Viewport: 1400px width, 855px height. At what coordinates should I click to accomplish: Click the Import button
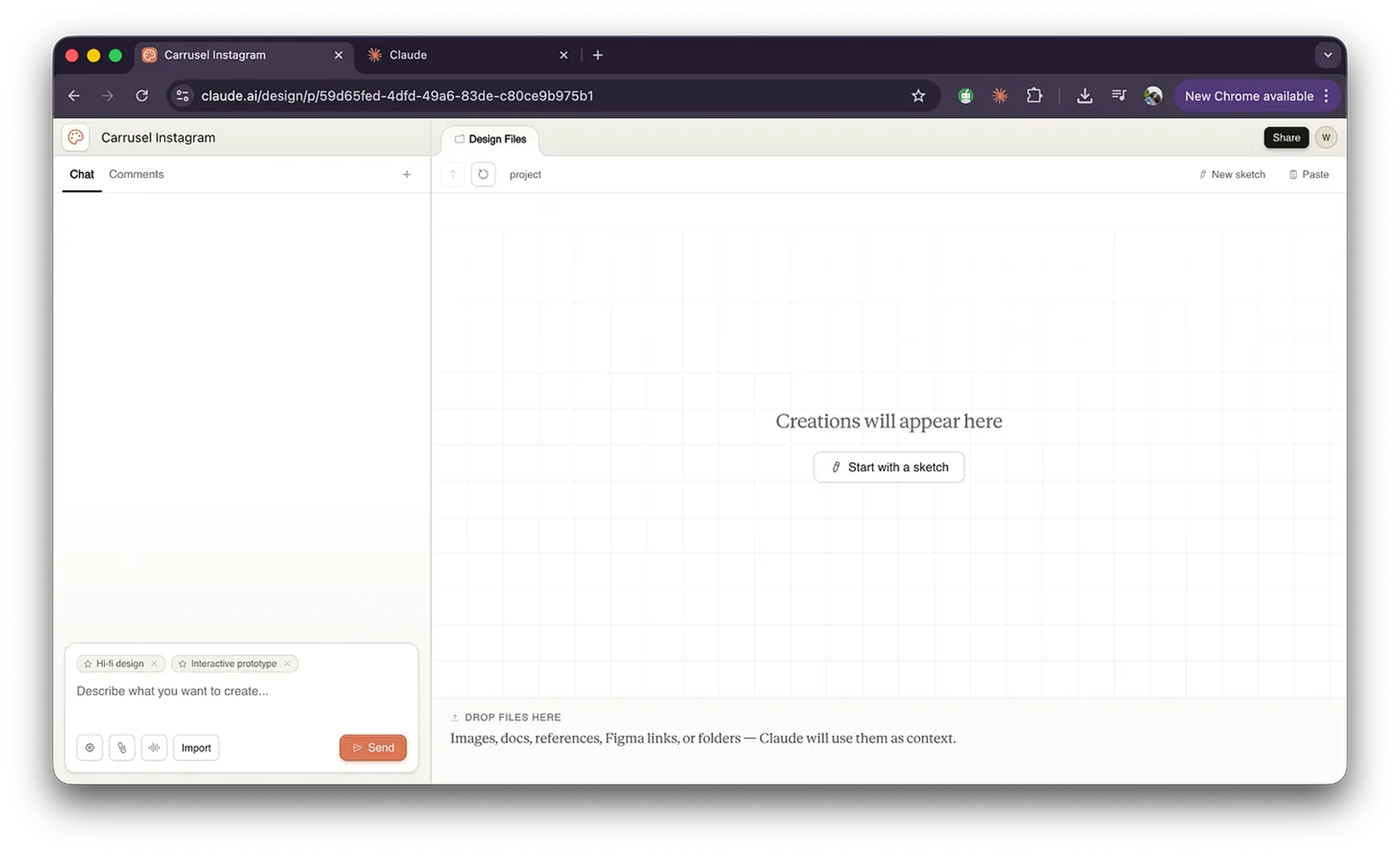click(x=196, y=748)
